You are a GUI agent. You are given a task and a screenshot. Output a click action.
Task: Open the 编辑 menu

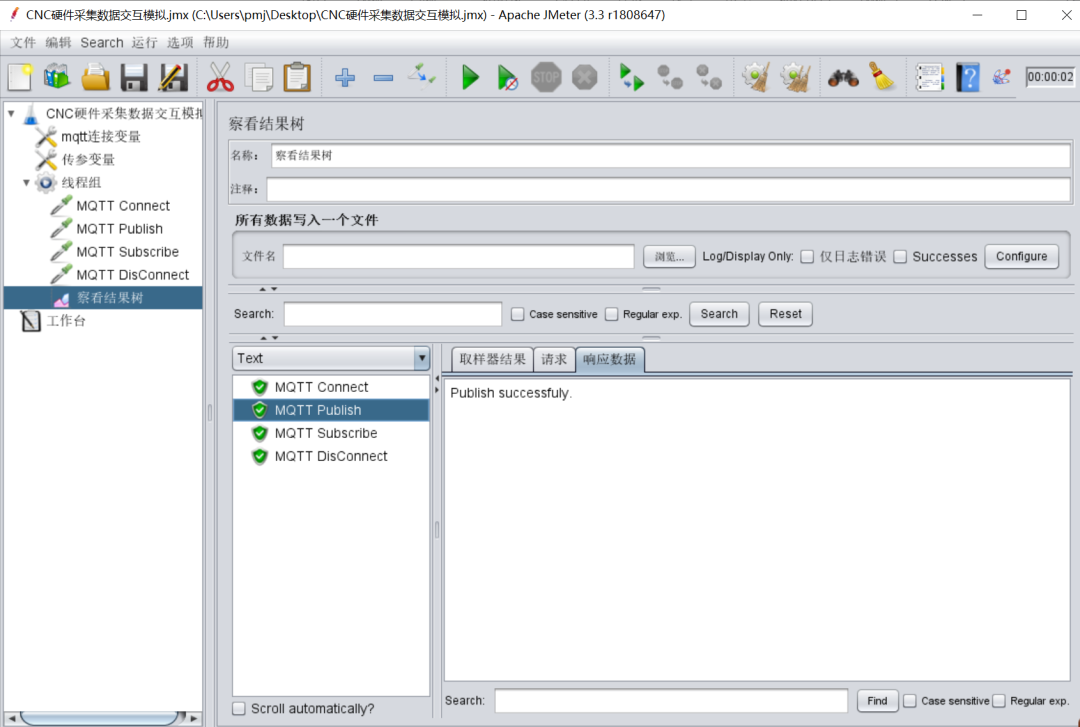pos(59,43)
